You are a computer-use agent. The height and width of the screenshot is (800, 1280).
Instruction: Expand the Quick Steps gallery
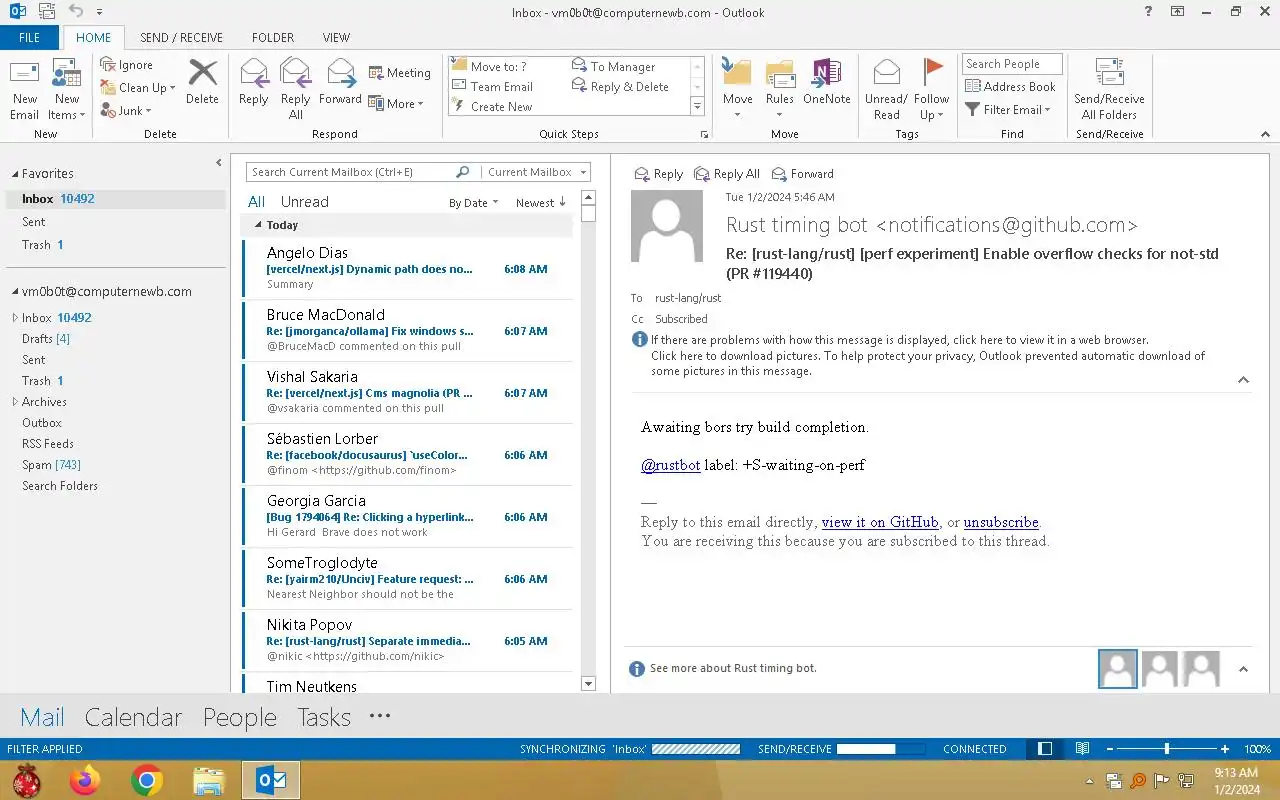pos(697,106)
